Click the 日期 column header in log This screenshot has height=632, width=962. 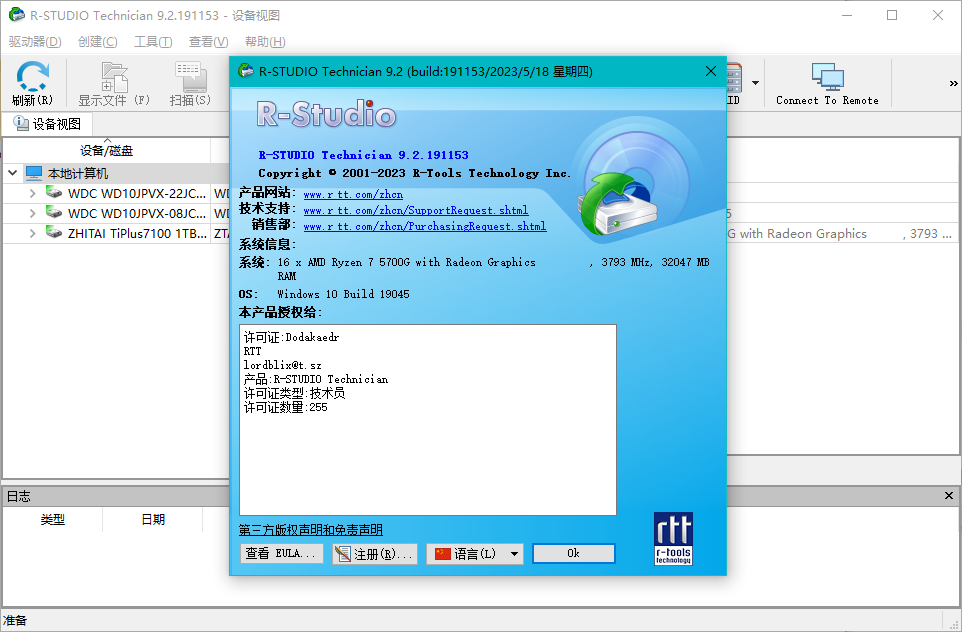[153, 520]
